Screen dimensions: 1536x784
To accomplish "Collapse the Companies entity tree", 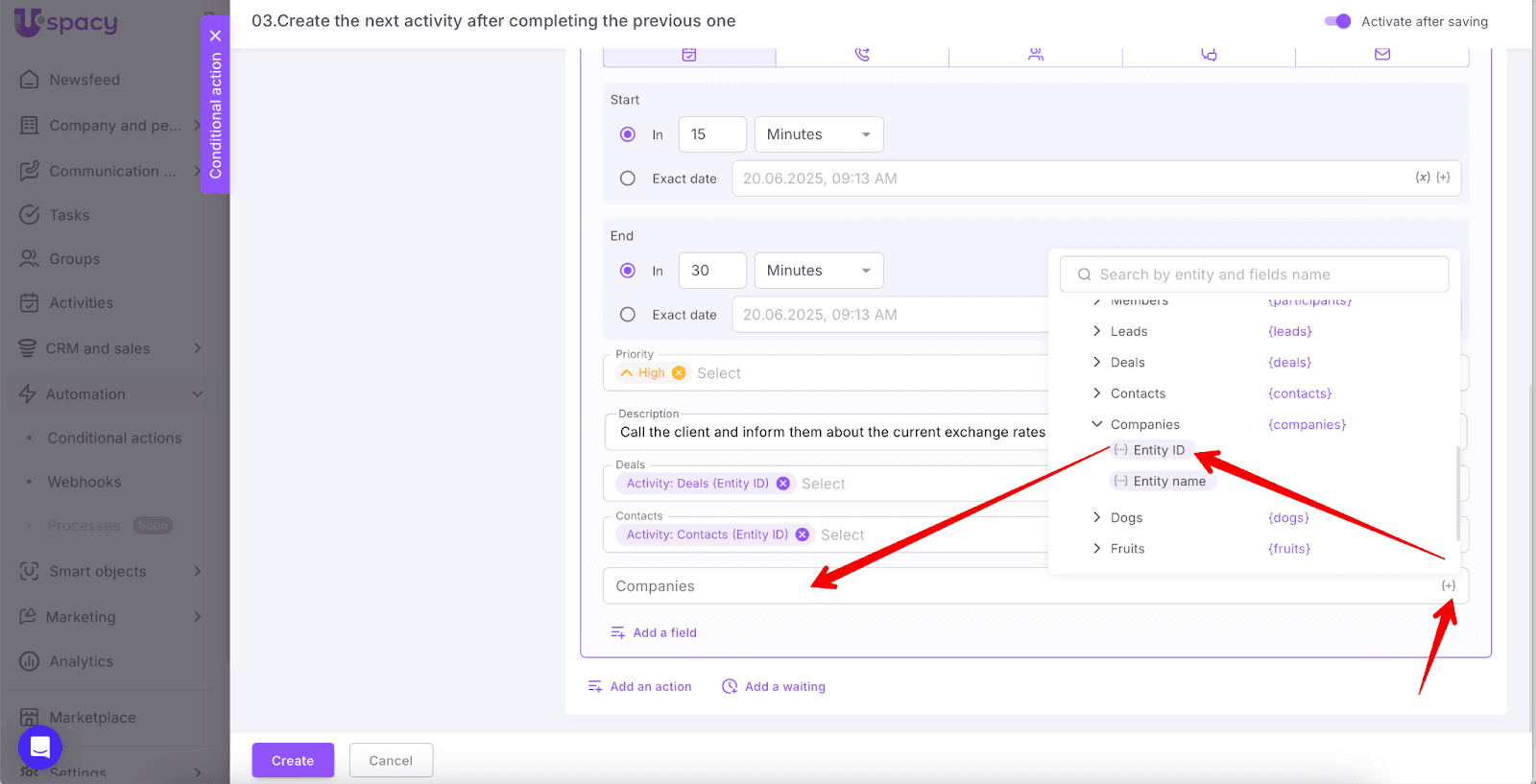I will (1096, 424).
